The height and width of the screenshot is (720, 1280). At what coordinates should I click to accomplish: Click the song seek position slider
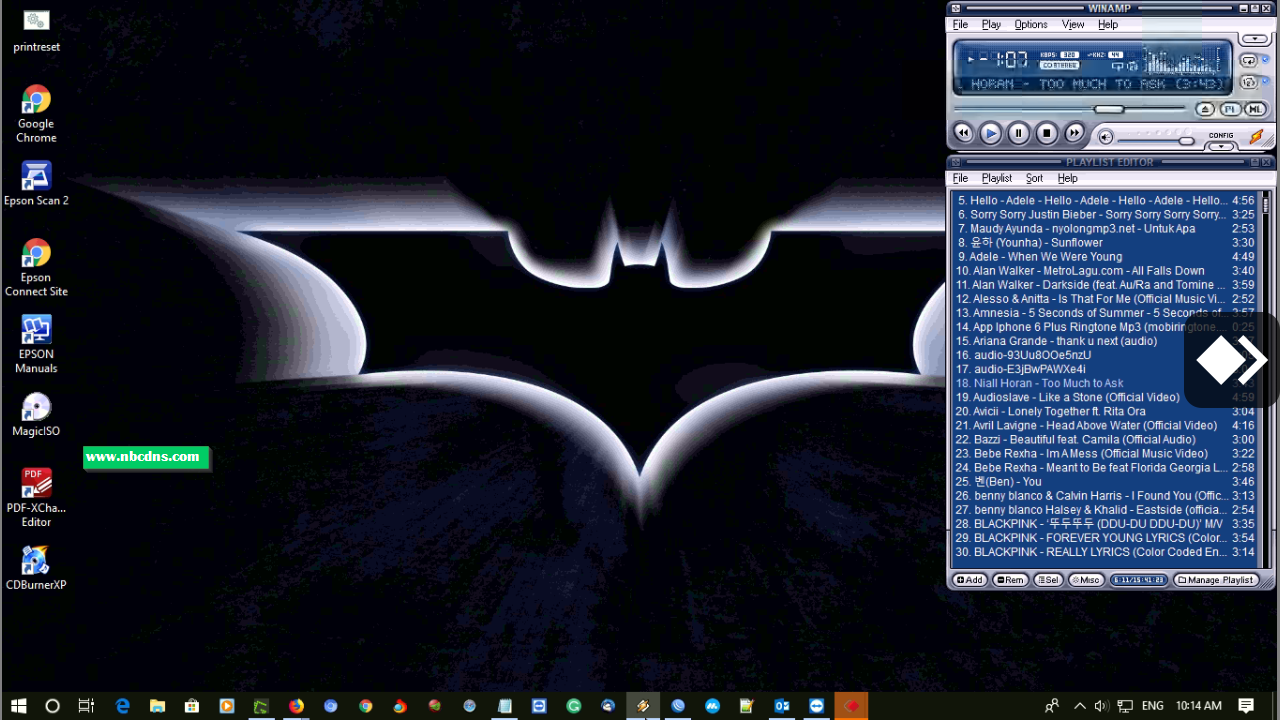point(1110,108)
